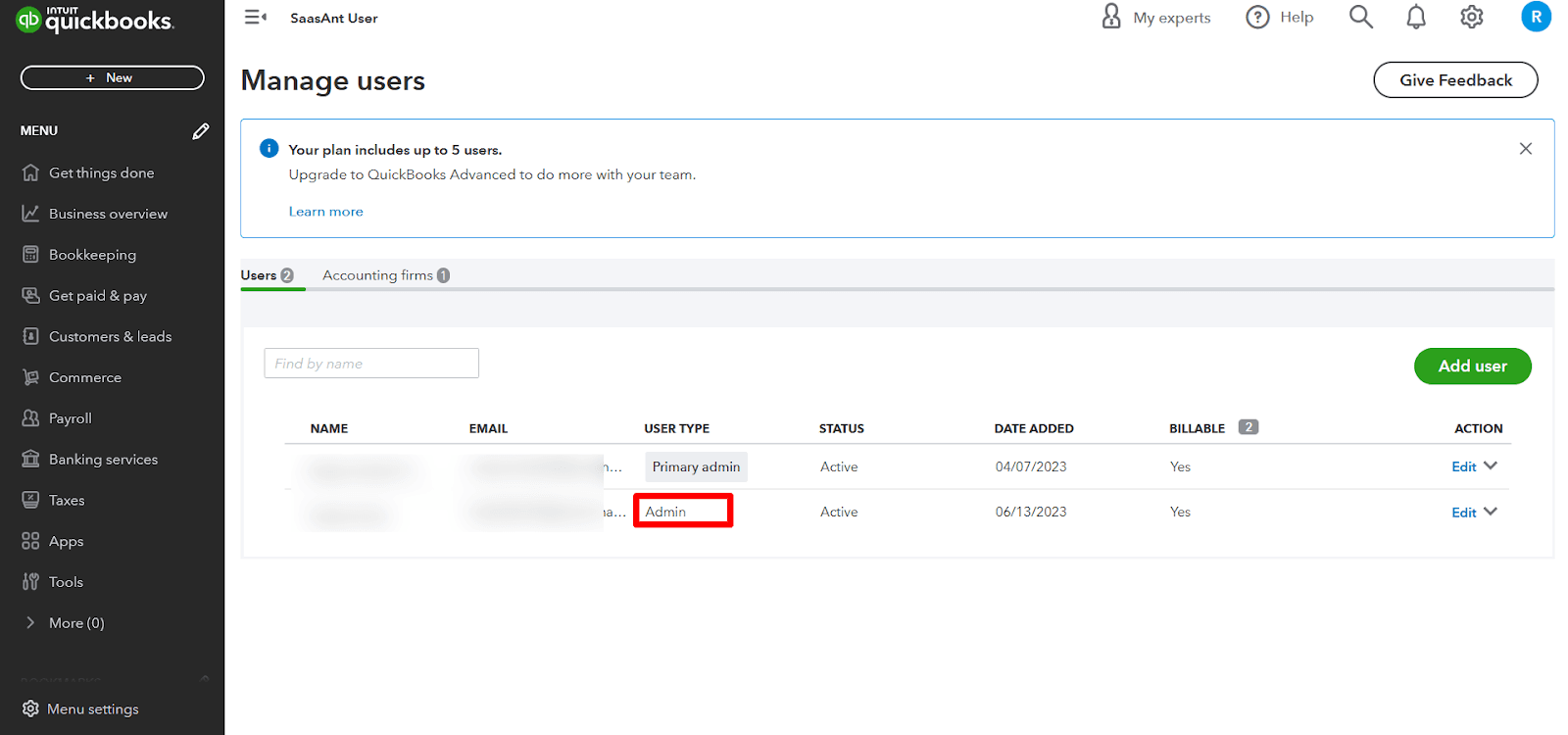Open the R user profile avatar
Viewport: 1568px width, 735px height.
click(1536, 17)
